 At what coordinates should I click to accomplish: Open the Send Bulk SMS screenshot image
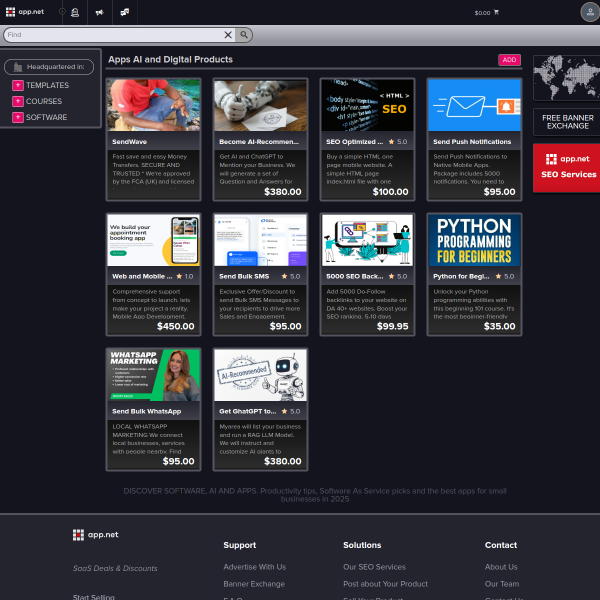click(260, 240)
